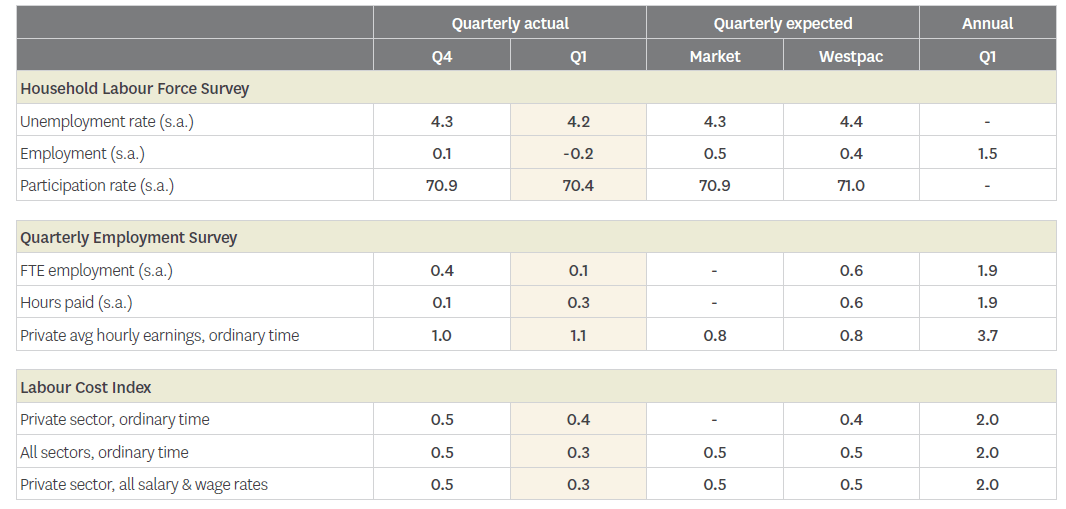Click the Household Labour Force Survey heading
Image resolution: width=1066 pixels, height=509 pixels.
tap(135, 88)
